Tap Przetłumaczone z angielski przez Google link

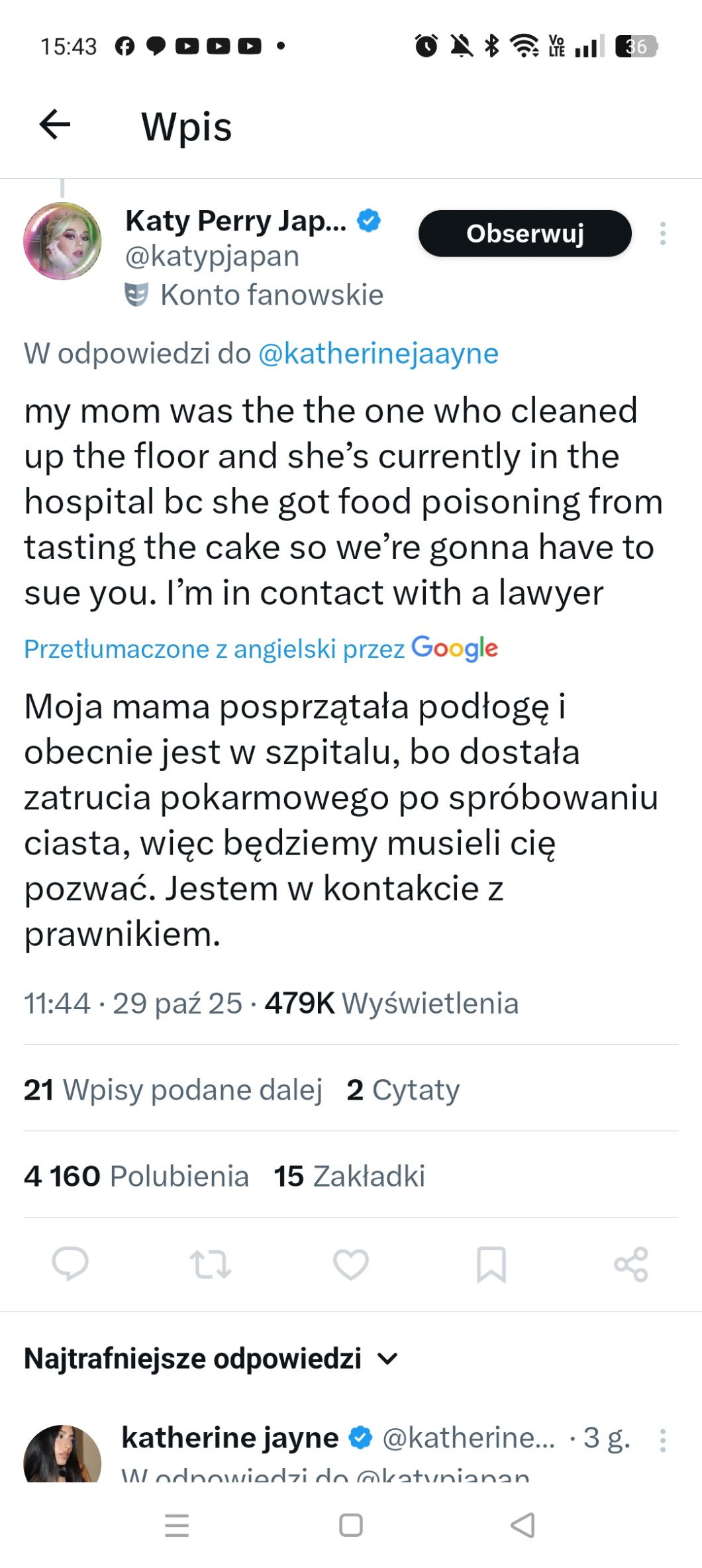[261, 649]
